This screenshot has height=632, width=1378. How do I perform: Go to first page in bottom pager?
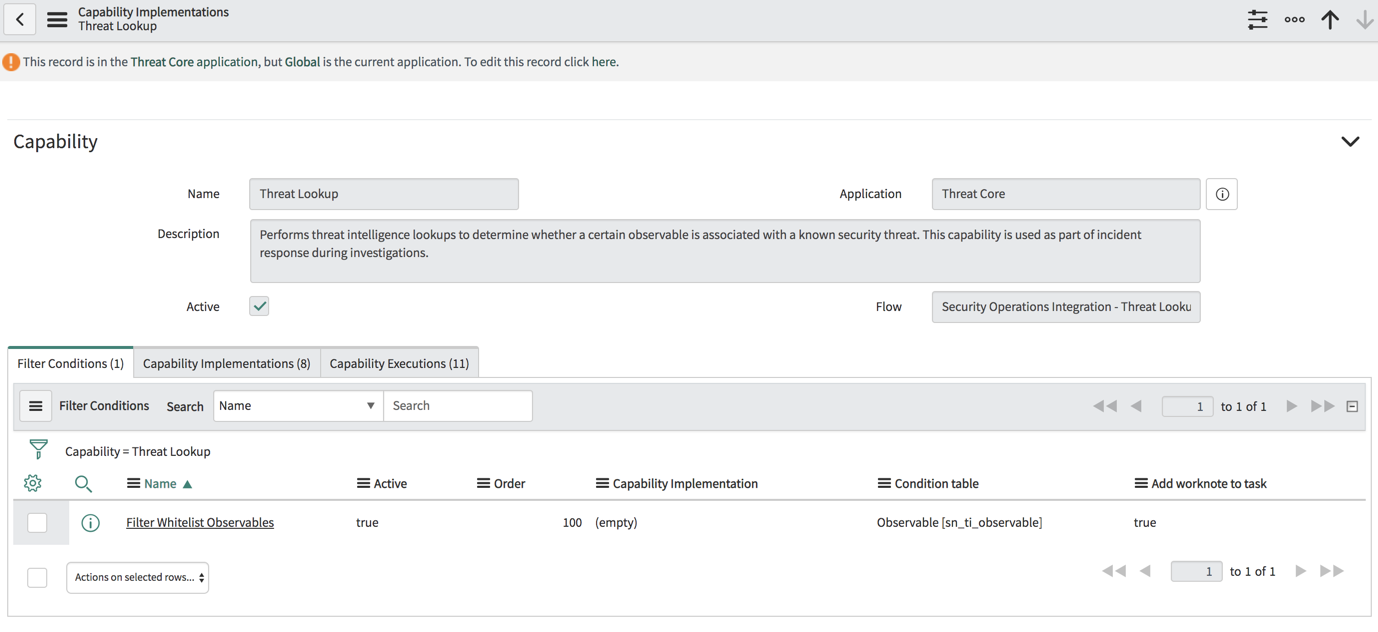click(1114, 571)
